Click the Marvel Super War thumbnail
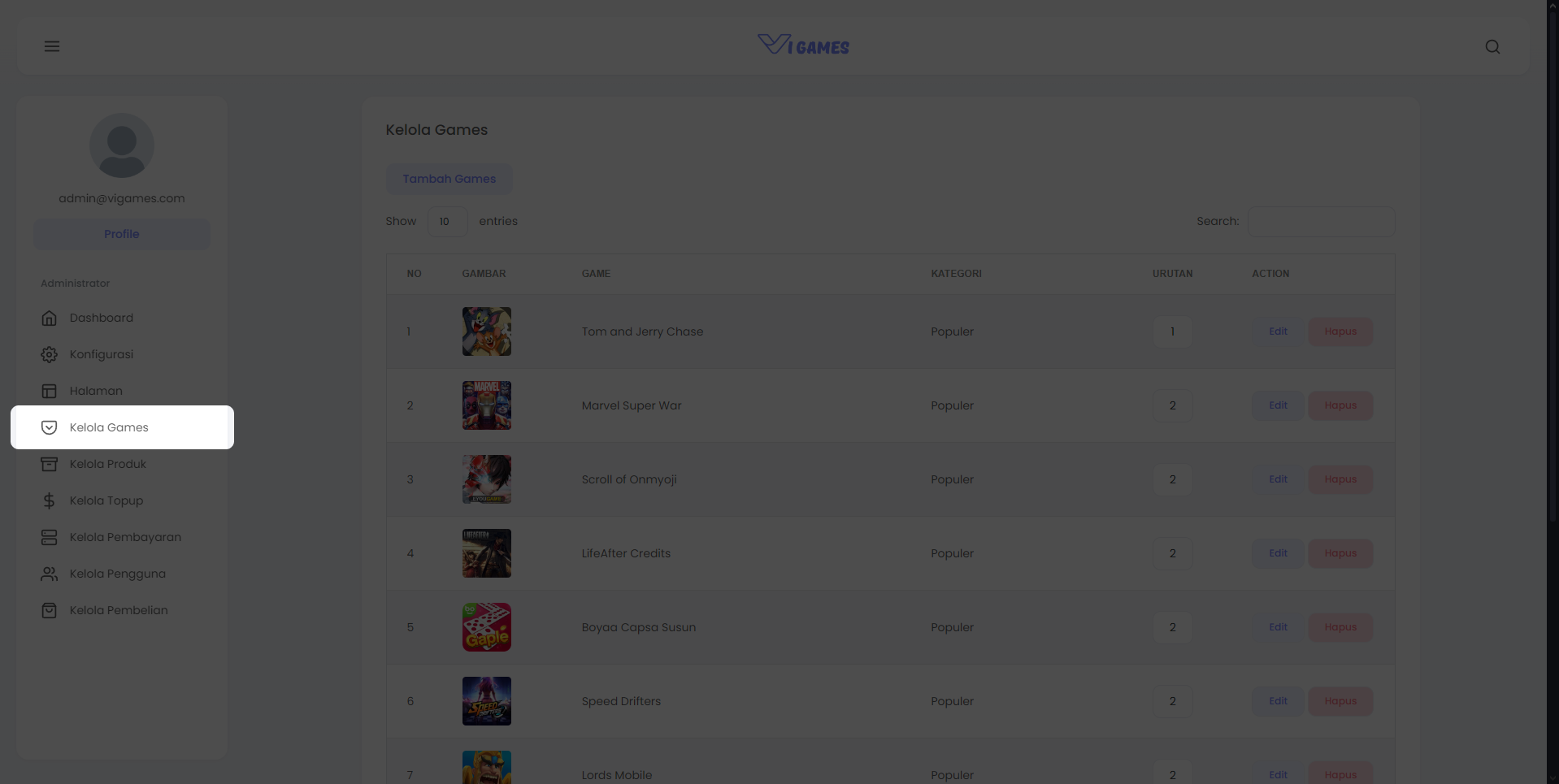 (x=487, y=405)
